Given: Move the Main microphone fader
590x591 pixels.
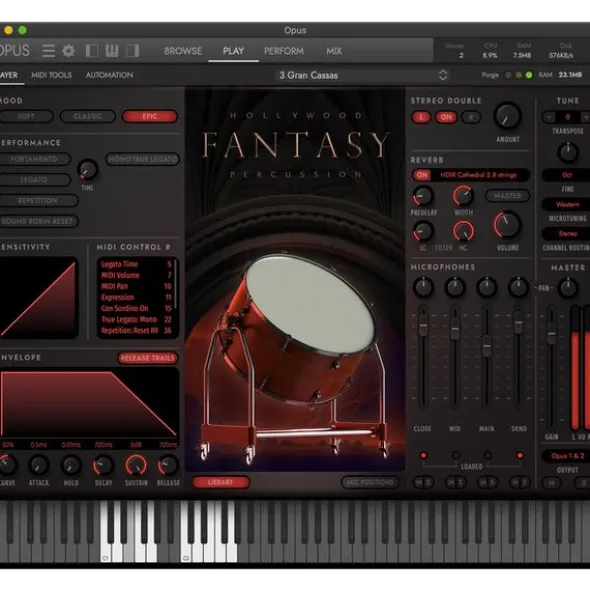Looking at the screenshot, I should tap(487, 345).
